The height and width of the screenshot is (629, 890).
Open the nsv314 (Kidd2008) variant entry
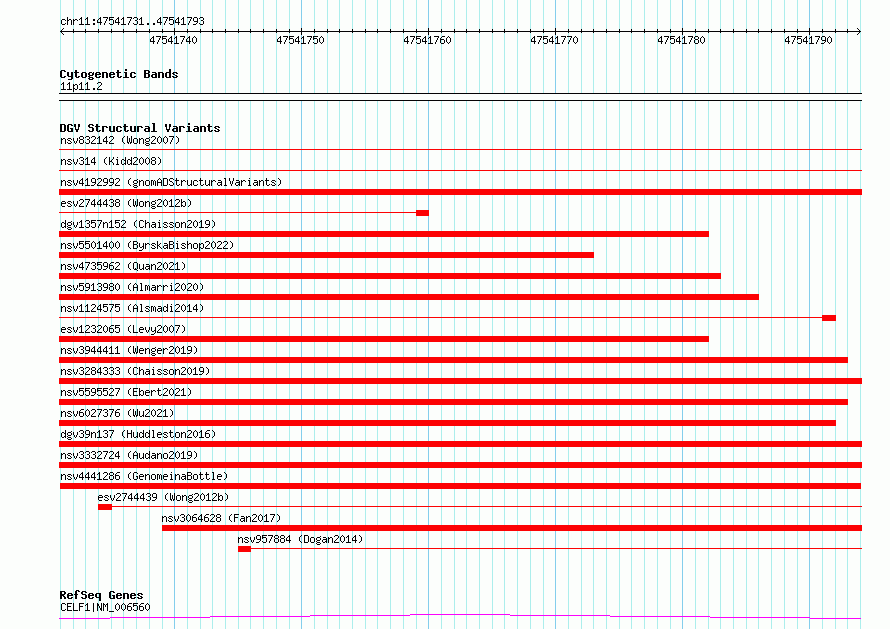(111, 161)
